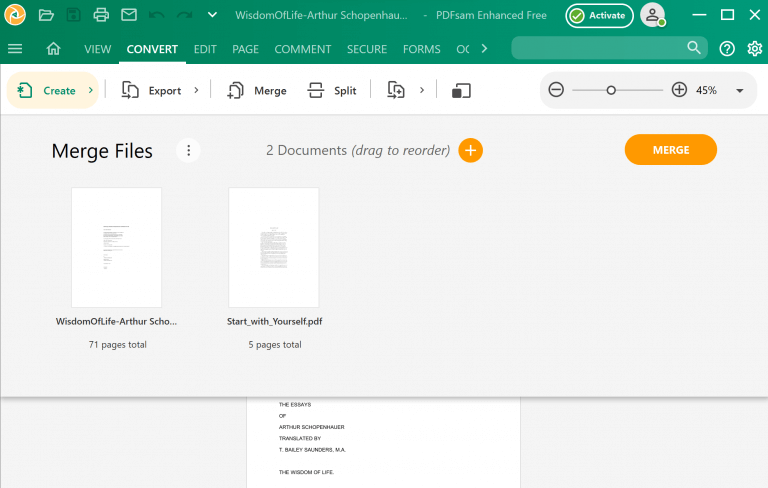
Task: Click the 5 pages total label
Action: click(x=275, y=344)
